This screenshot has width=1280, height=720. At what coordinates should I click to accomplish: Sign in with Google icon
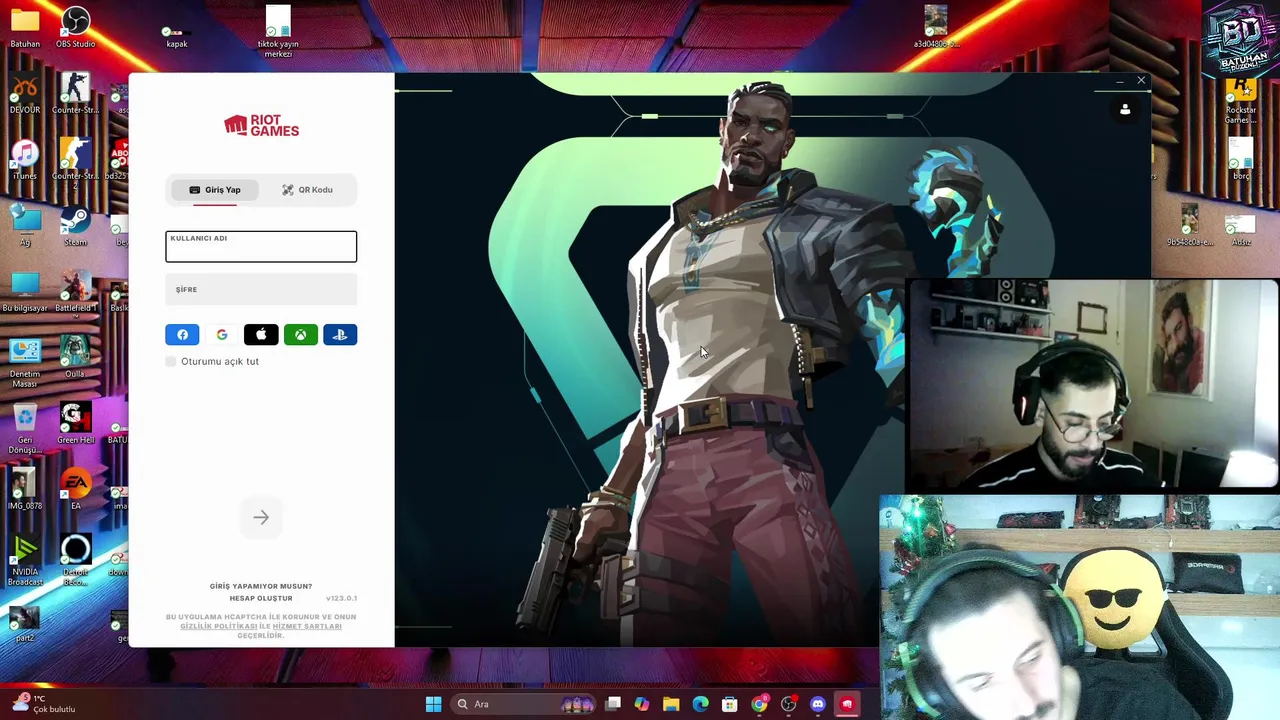tap(222, 335)
